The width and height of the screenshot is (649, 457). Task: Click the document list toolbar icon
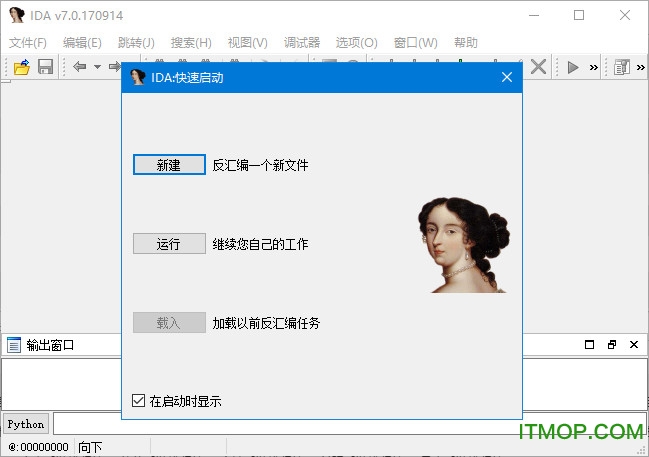click(x=621, y=67)
